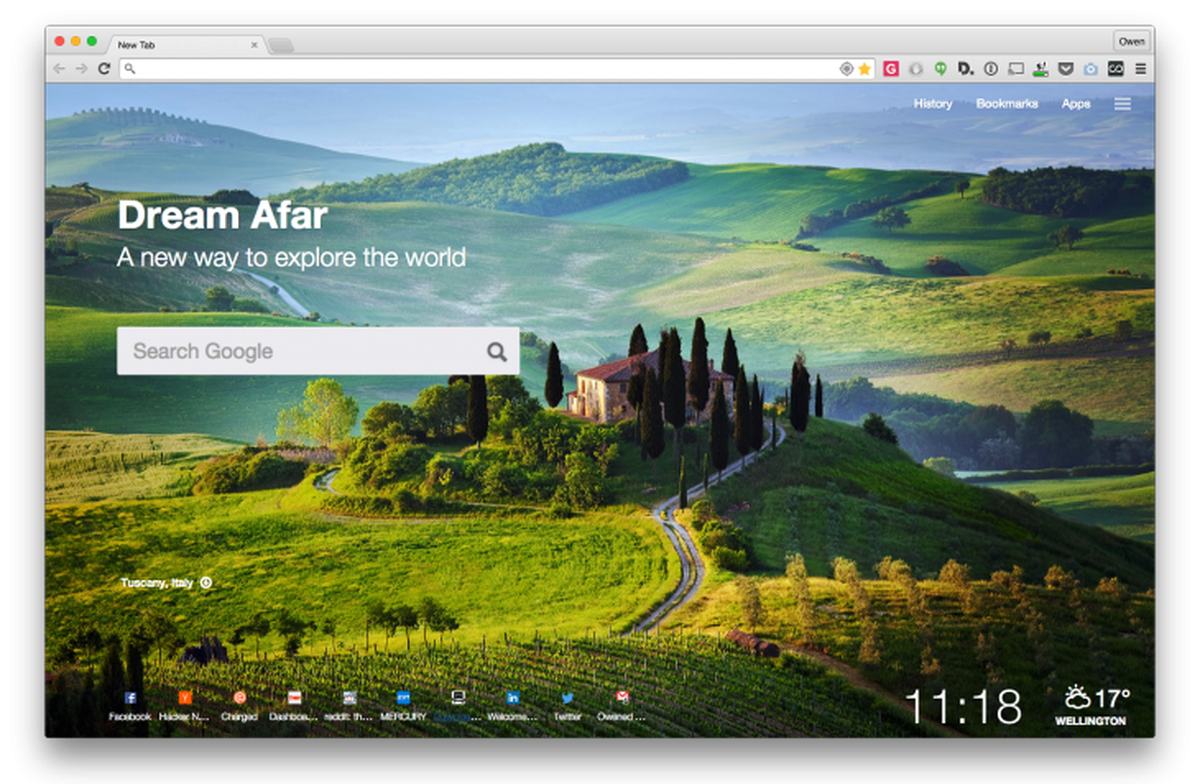Click the Tuscany, Italy location label
Viewport: 1200px width, 784px height.
(x=157, y=582)
